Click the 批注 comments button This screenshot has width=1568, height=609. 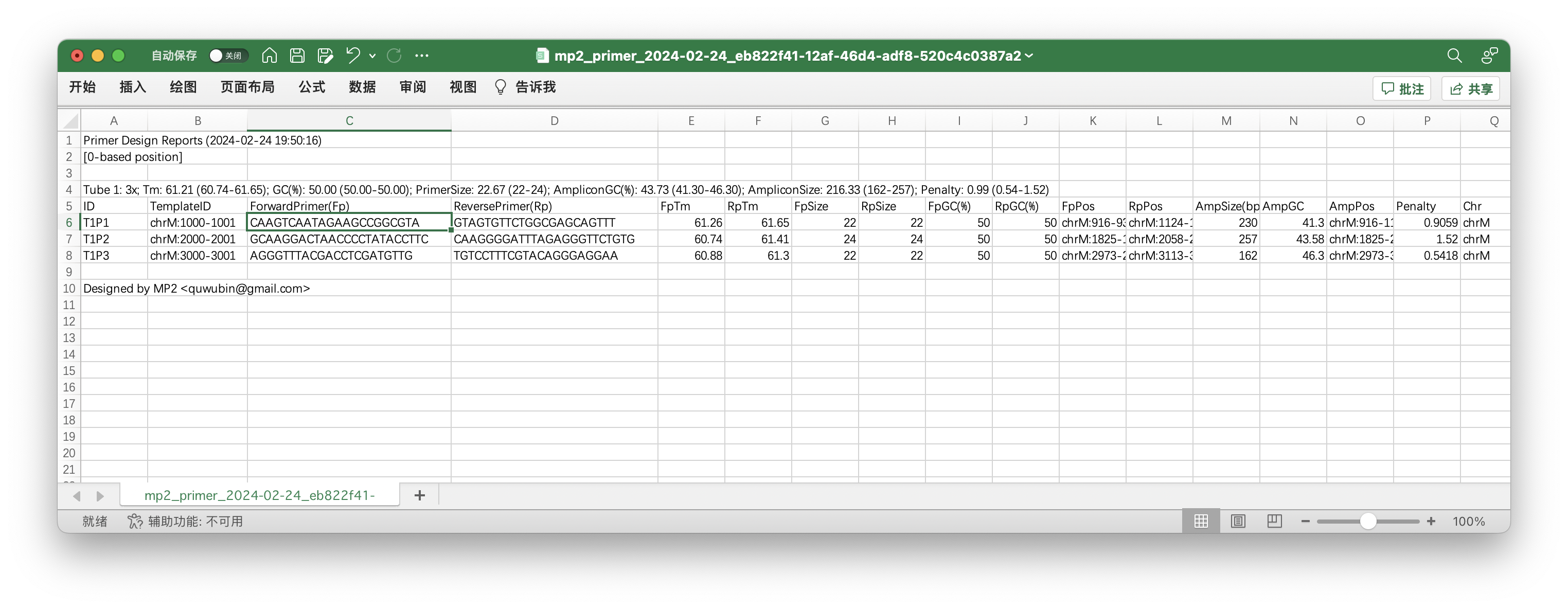[x=1402, y=89]
